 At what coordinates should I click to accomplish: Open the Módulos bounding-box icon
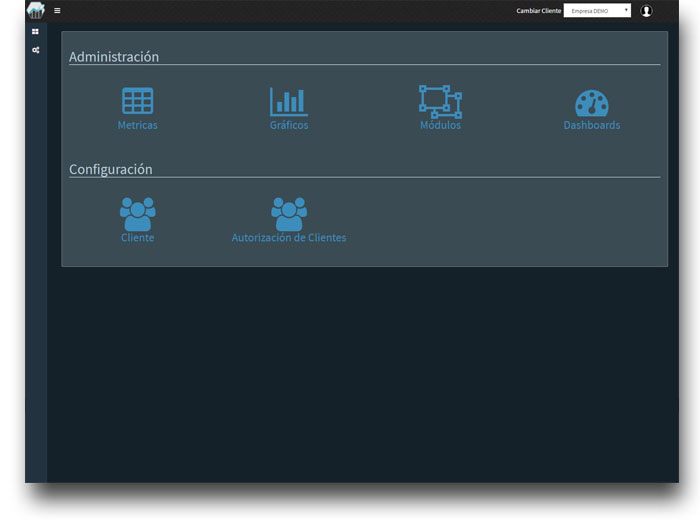click(x=440, y=101)
